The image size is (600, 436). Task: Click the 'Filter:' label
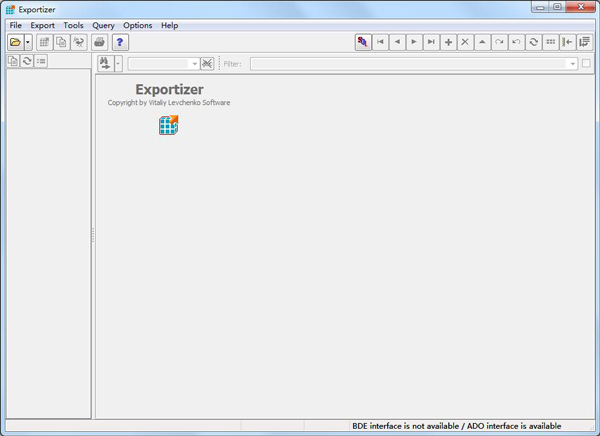coord(233,64)
